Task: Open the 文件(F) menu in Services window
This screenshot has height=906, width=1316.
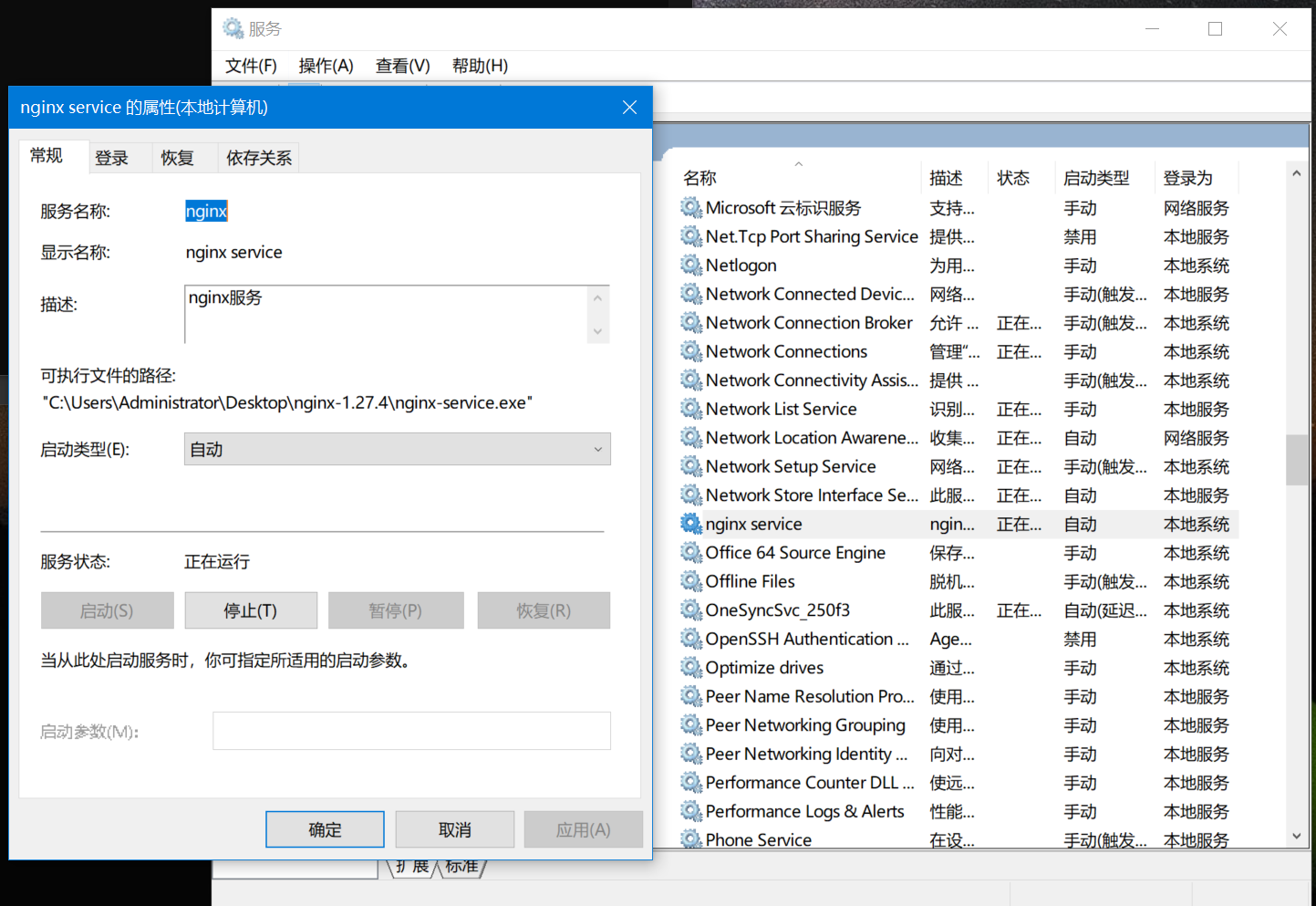Action: (251, 66)
